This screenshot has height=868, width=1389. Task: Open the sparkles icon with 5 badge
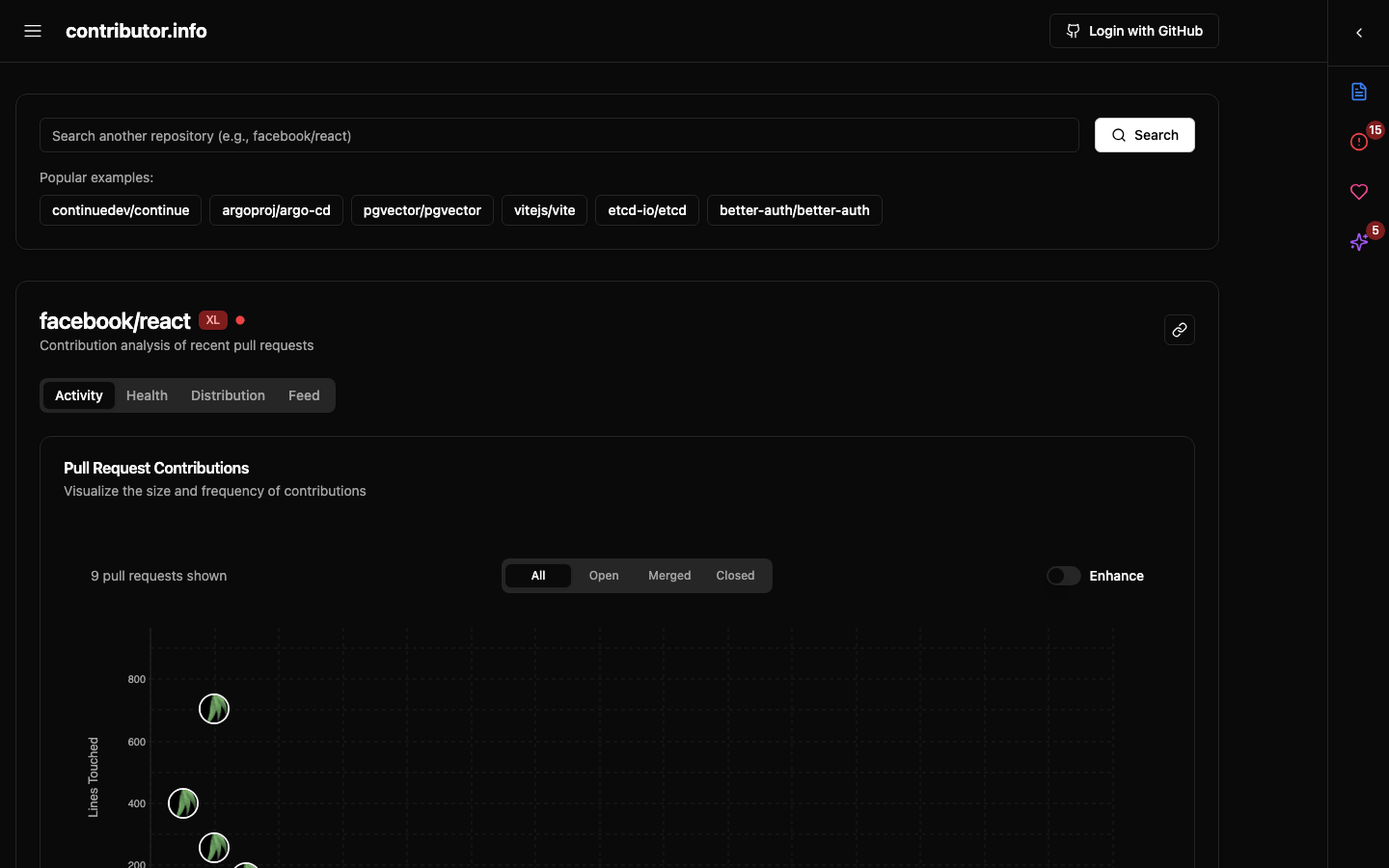[1358, 242]
